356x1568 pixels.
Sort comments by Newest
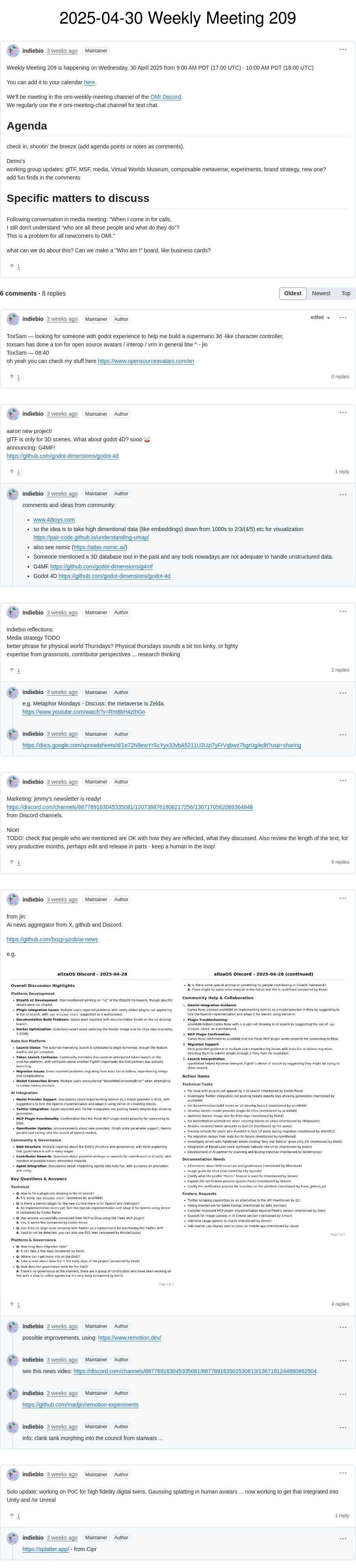point(321,293)
